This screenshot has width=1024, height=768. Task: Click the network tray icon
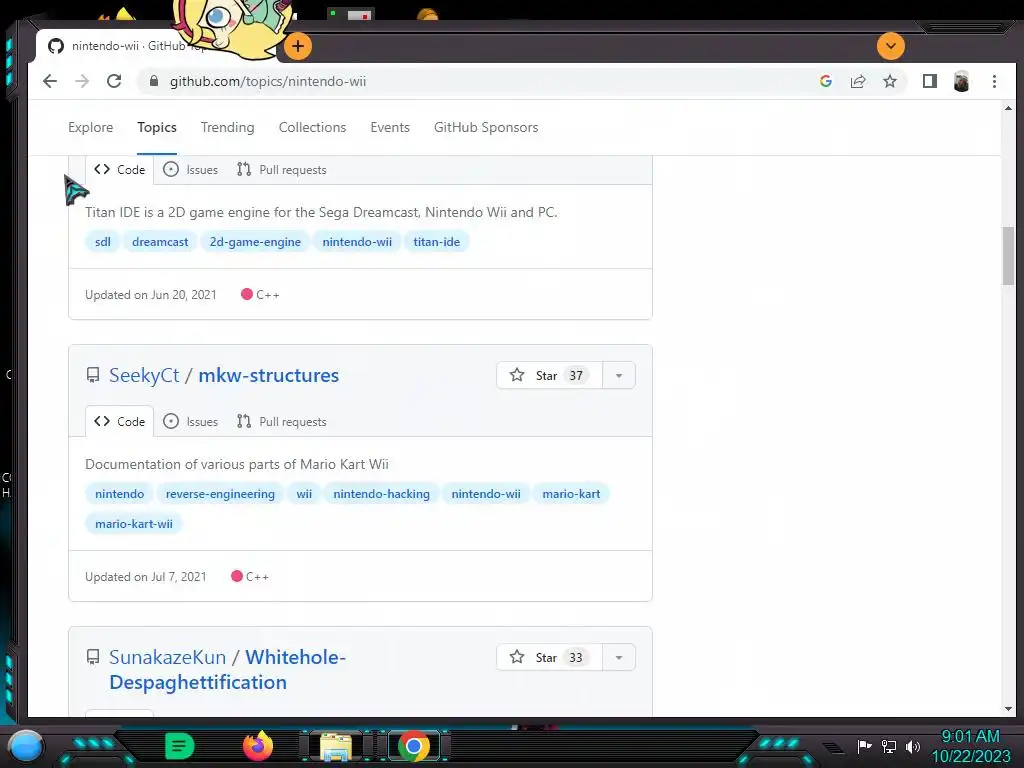(888, 746)
